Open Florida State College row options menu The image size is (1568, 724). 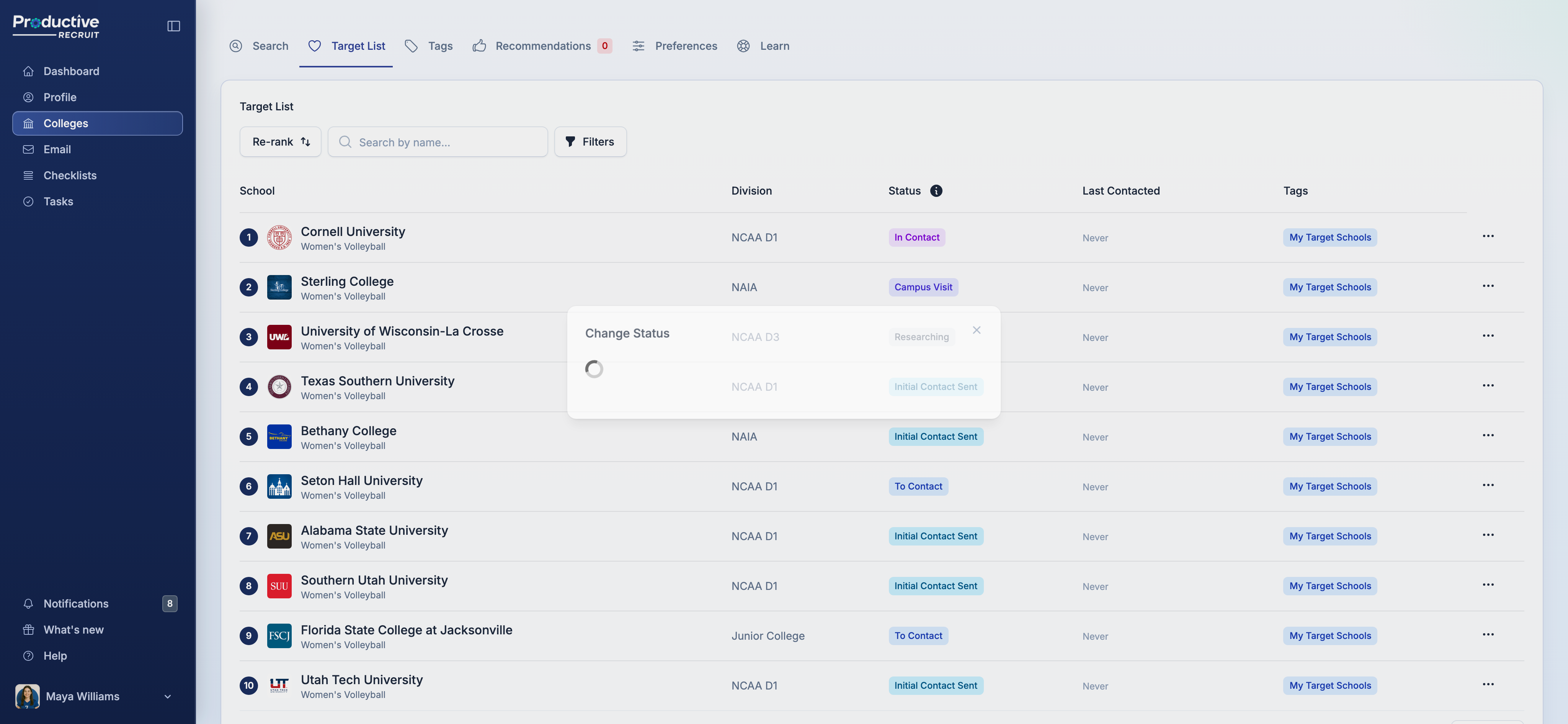(x=1488, y=634)
